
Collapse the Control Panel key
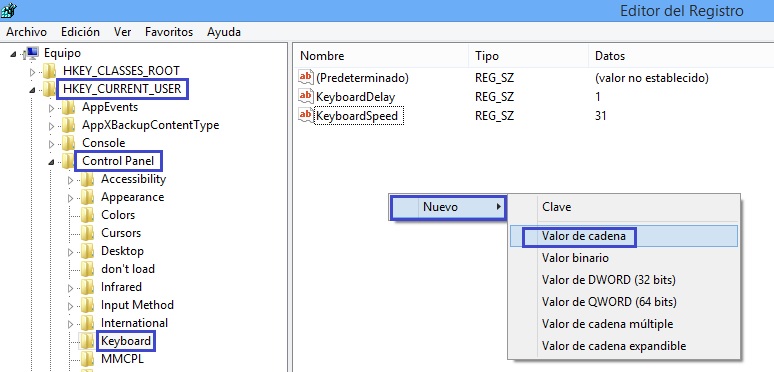51,162
